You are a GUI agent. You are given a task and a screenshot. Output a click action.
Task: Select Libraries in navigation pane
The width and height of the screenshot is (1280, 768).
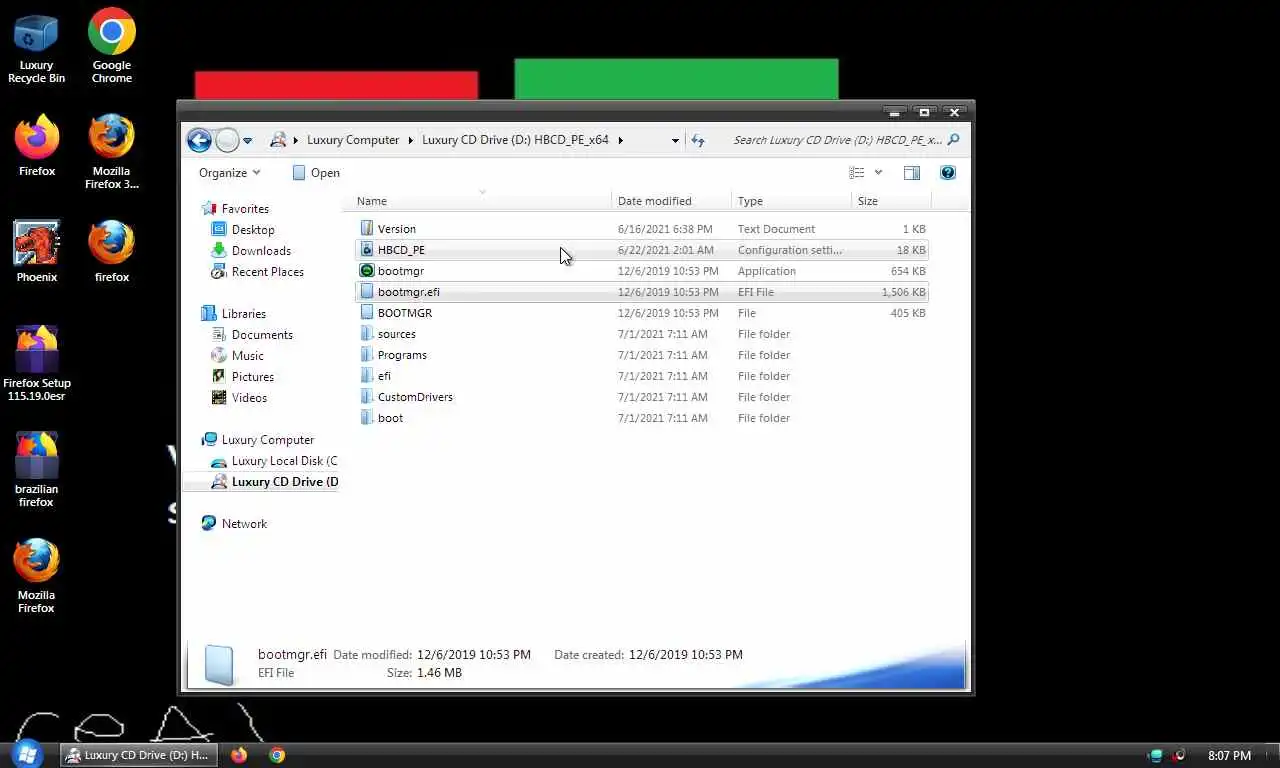coord(243,314)
